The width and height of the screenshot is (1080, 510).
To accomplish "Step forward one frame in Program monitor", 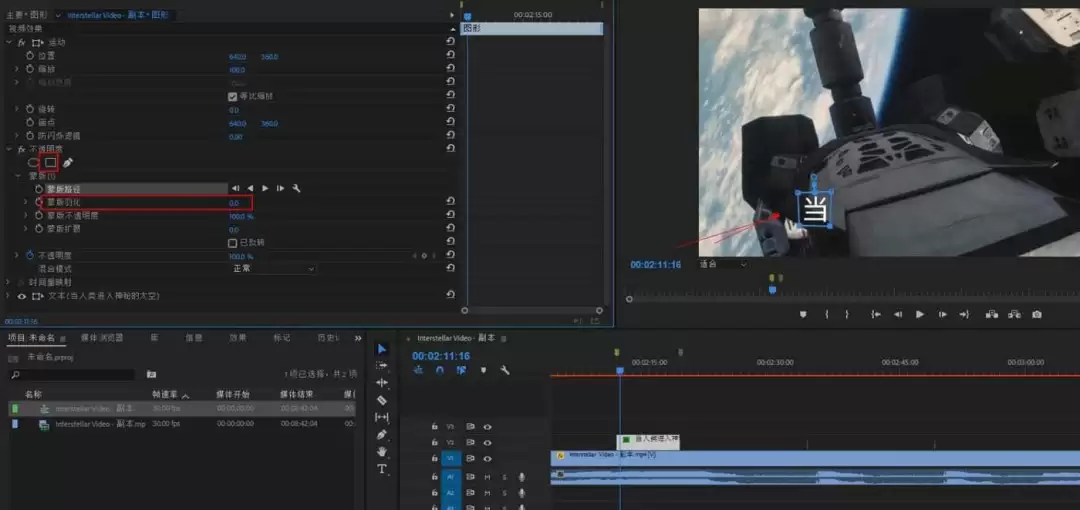I will (x=942, y=314).
